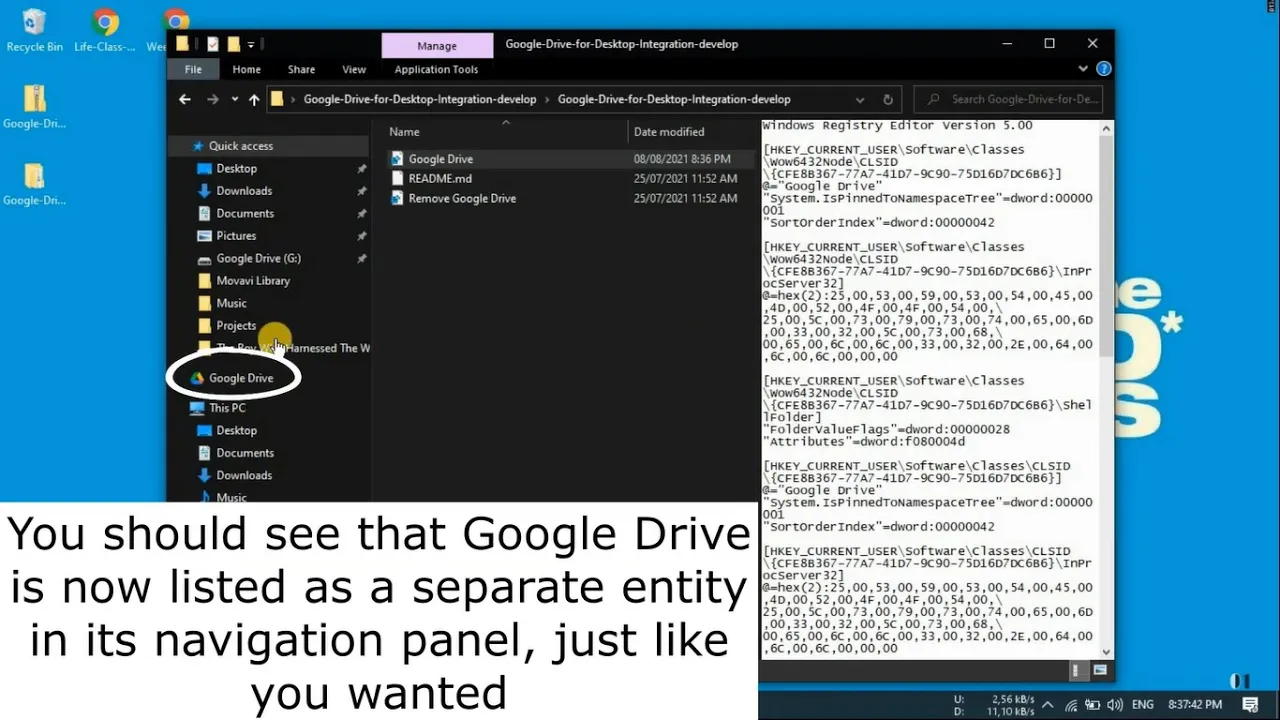The height and width of the screenshot is (720, 1280).
Task: Click preview pane vertical scrollbar
Action: pyautogui.click(x=1105, y=246)
